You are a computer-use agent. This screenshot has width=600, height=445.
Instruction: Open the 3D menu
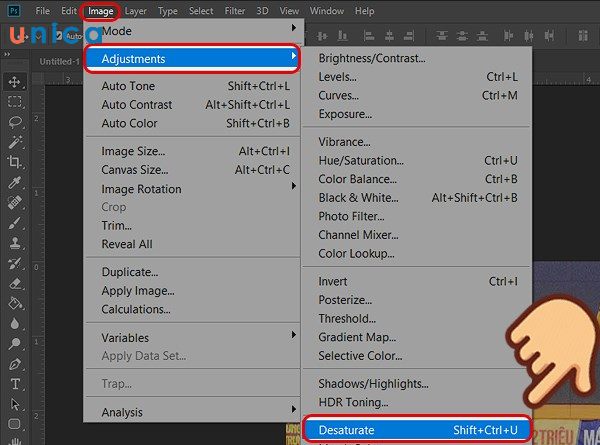(x=262, y=11)
